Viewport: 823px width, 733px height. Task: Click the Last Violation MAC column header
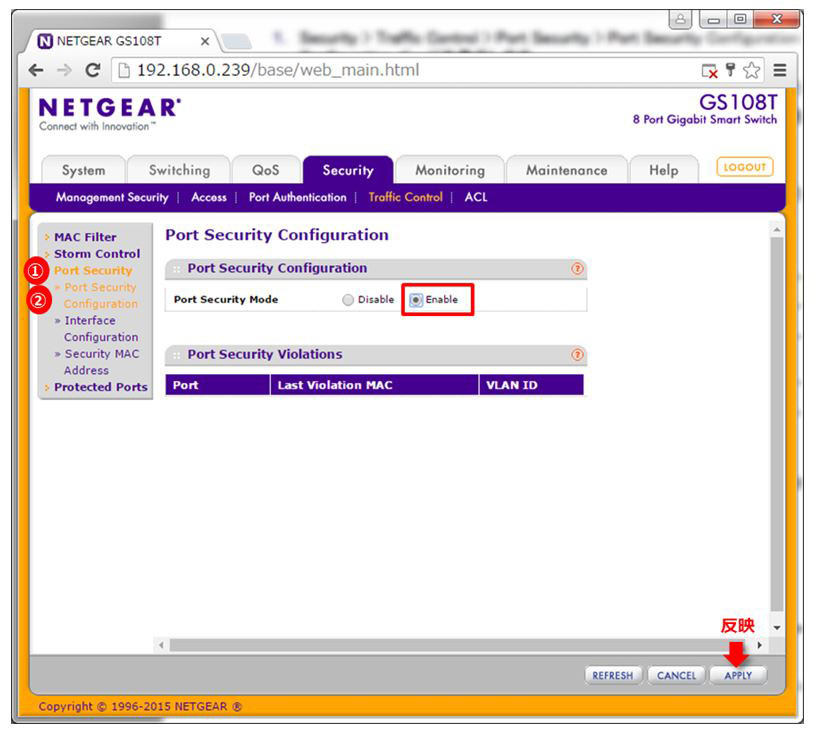tap(374, 385)
